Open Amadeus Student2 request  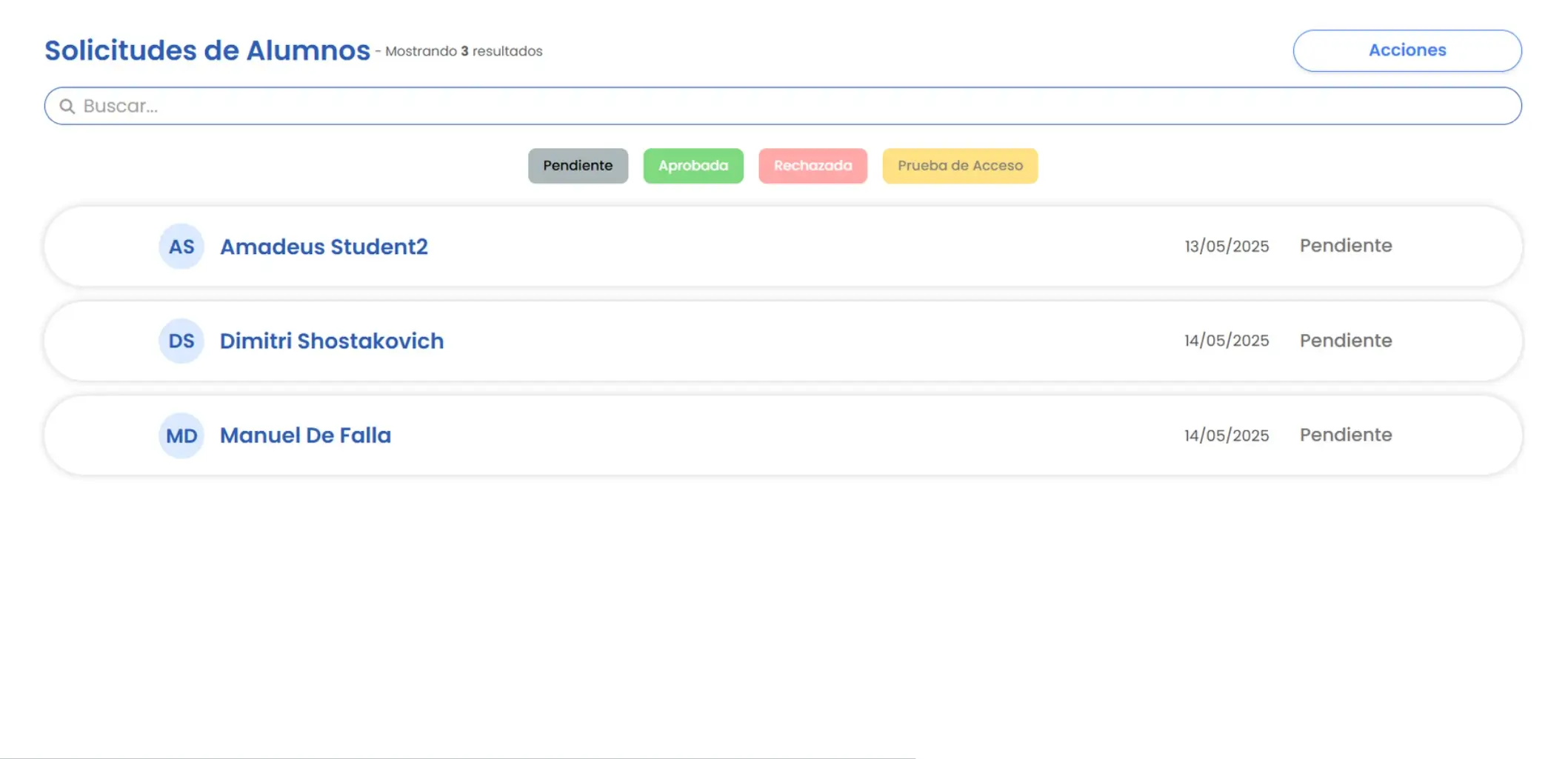tap(324, 247)
